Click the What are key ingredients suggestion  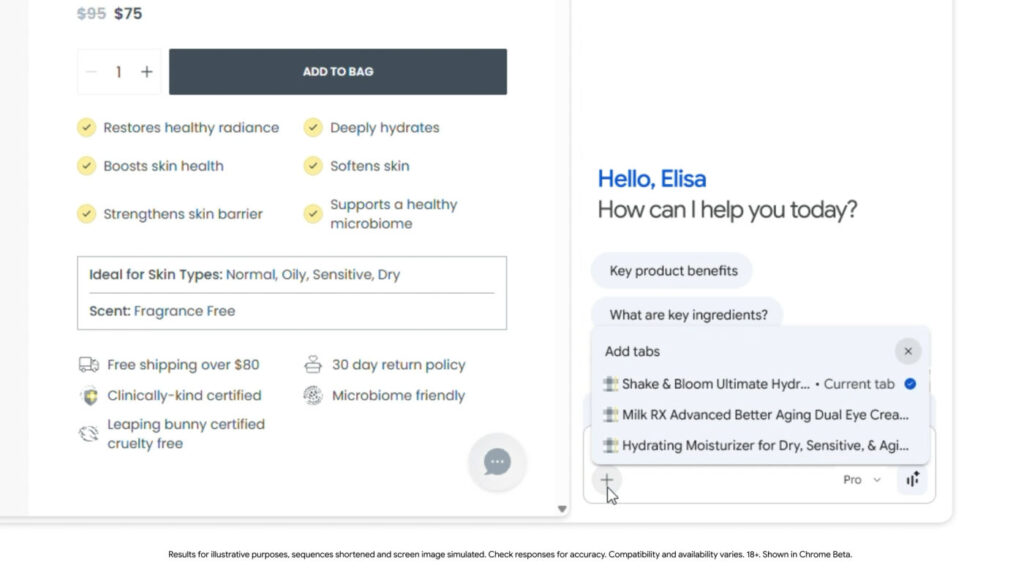click(x=688, y=315)
